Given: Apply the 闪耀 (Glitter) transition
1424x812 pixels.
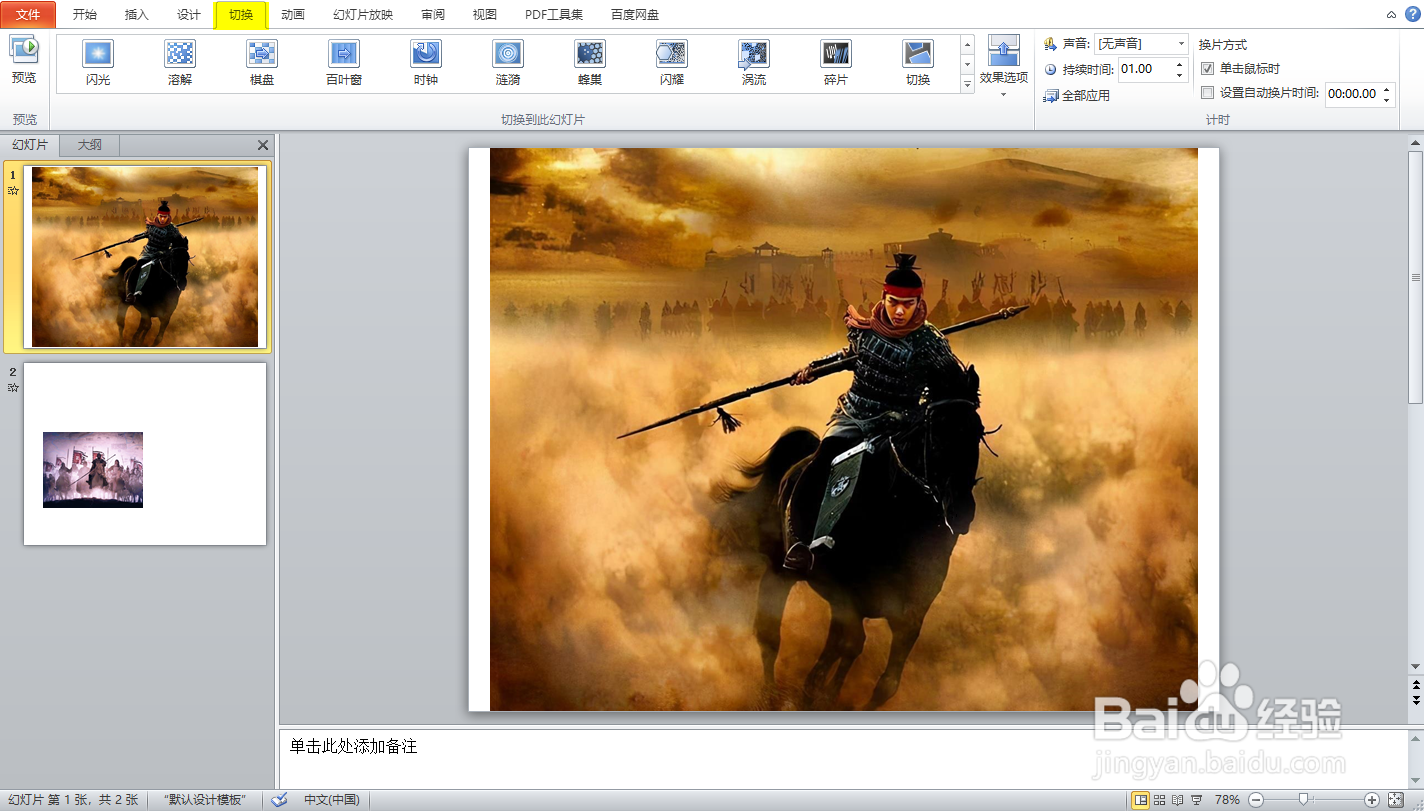Looking at the screenshot, I should [x=672, y=62].
